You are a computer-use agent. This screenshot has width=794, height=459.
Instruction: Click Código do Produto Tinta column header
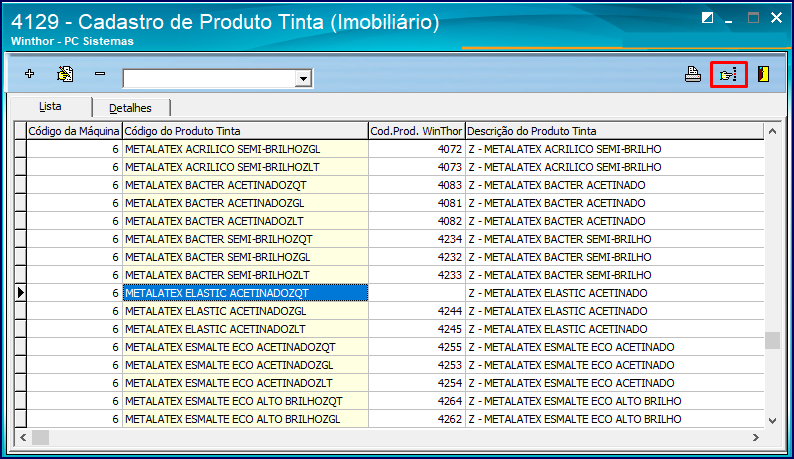pos(245,131)
